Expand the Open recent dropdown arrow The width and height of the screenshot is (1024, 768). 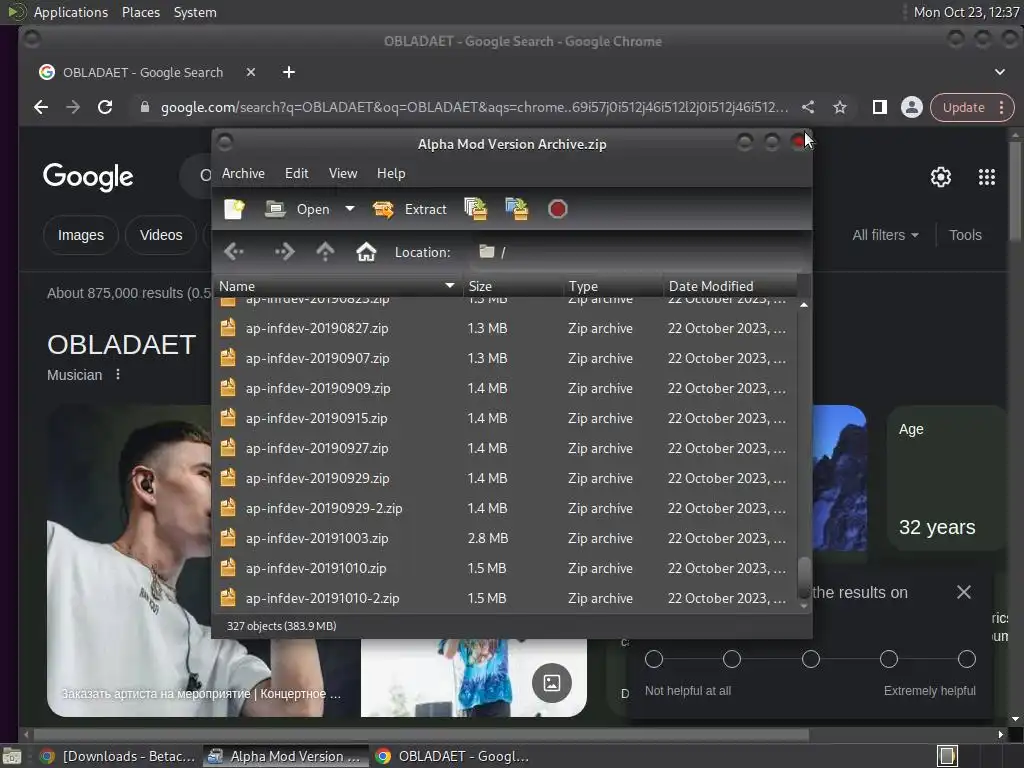pyautogui.click(x=350, y=209)
